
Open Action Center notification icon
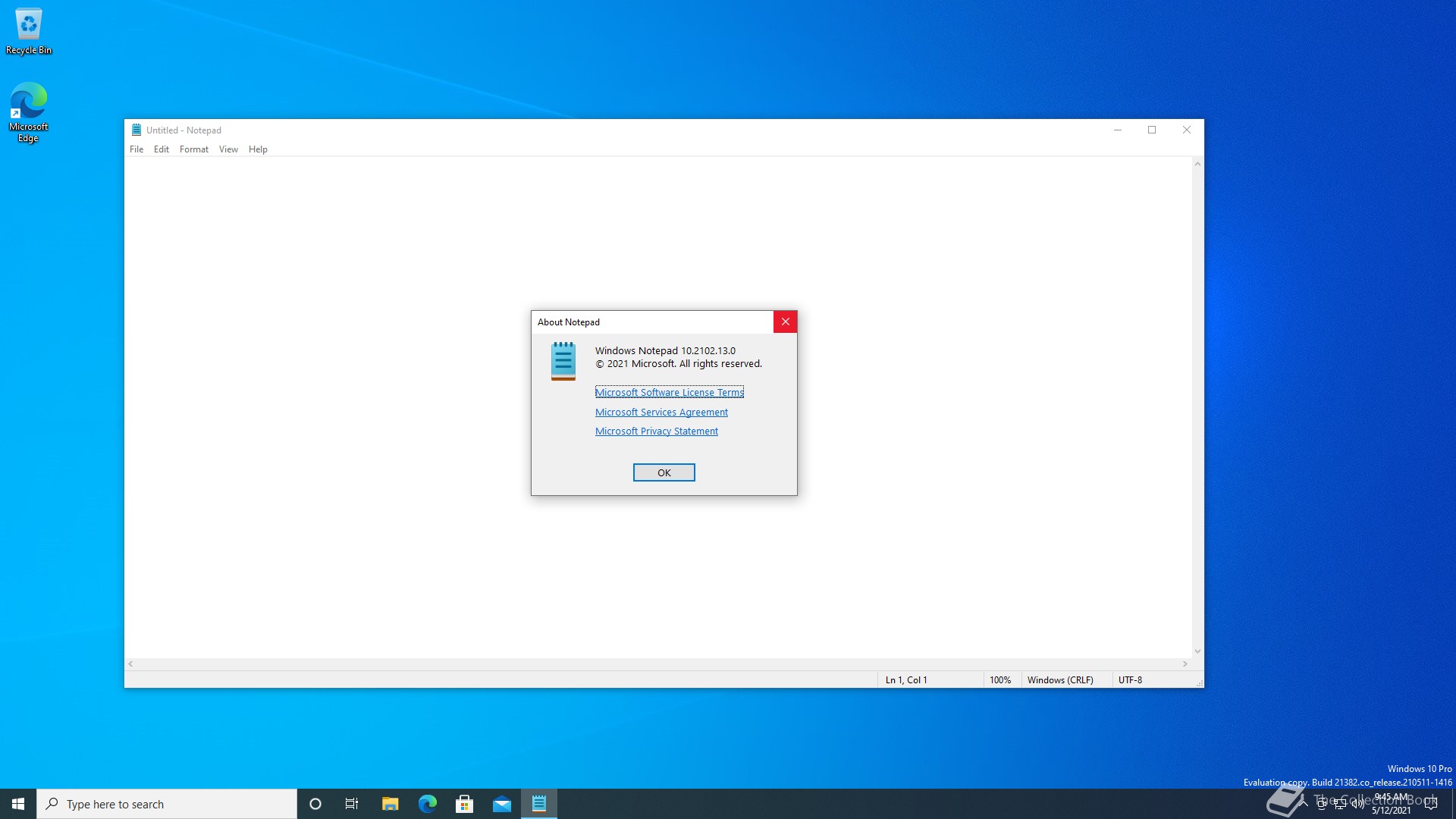click(x=1431, y=804)
